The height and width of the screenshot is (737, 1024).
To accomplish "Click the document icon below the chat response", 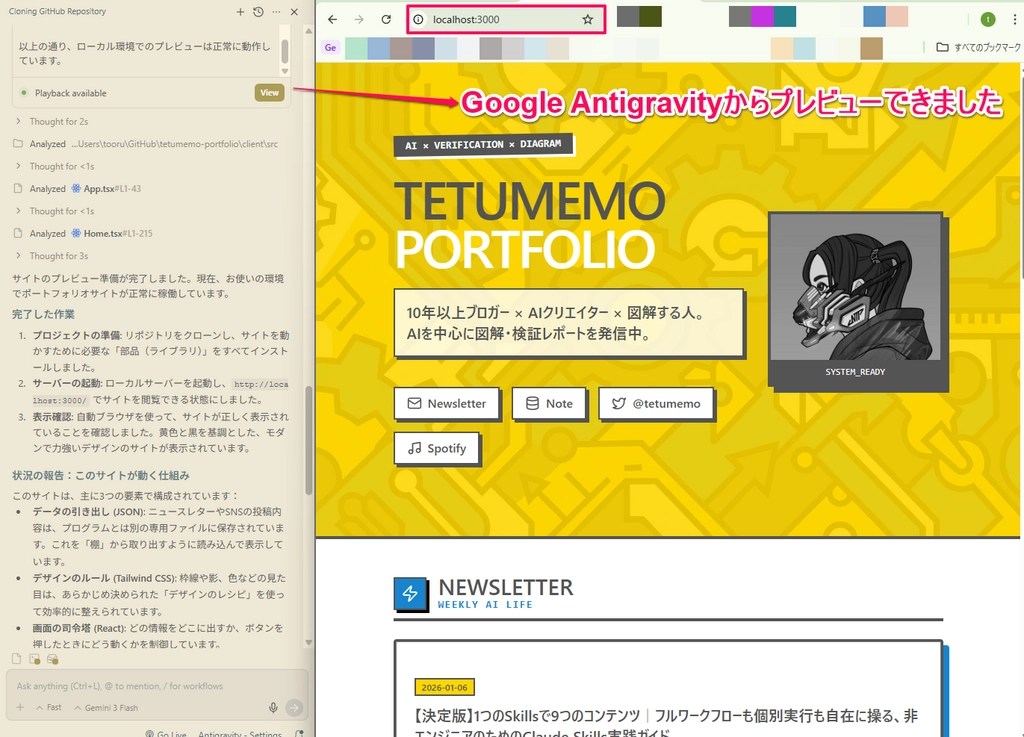I will pyautogui.click(x=17, y=659).
